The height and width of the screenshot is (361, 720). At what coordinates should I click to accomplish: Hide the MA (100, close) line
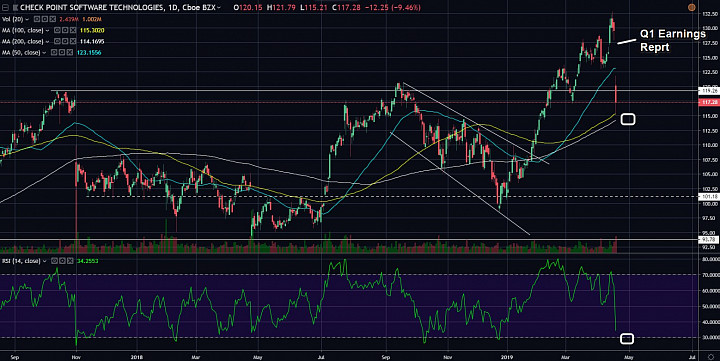[57, 30]
